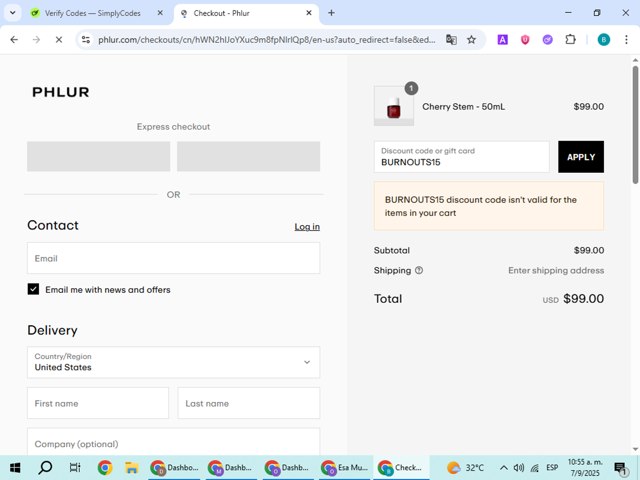Select the Checkout - Phlur tab
This screenshot has width=640, height=480.
246,13
